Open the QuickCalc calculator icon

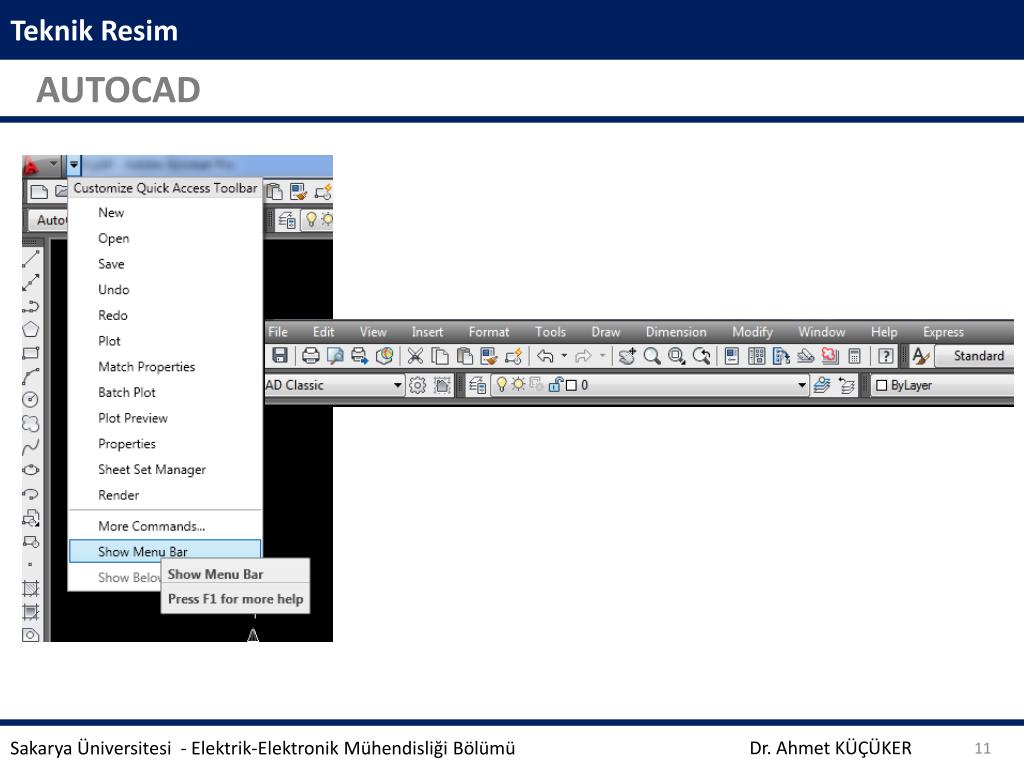[x=854, y=355]
